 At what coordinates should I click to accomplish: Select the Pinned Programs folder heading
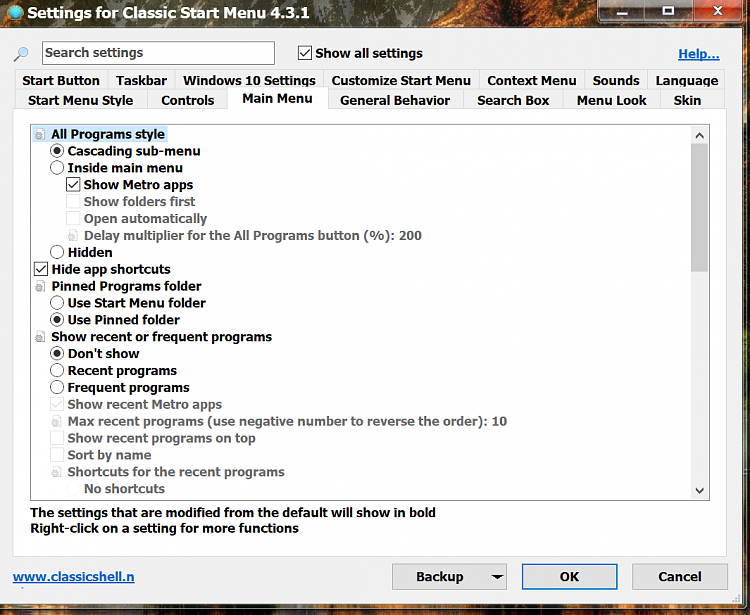pyautogui.click(x=127, y=286)
